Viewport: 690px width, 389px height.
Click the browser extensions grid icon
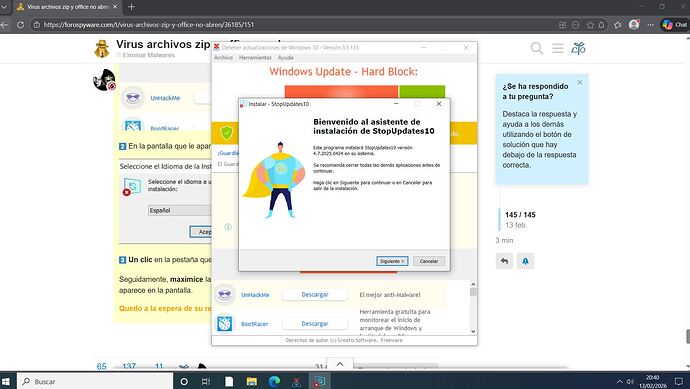click(562, 25)
